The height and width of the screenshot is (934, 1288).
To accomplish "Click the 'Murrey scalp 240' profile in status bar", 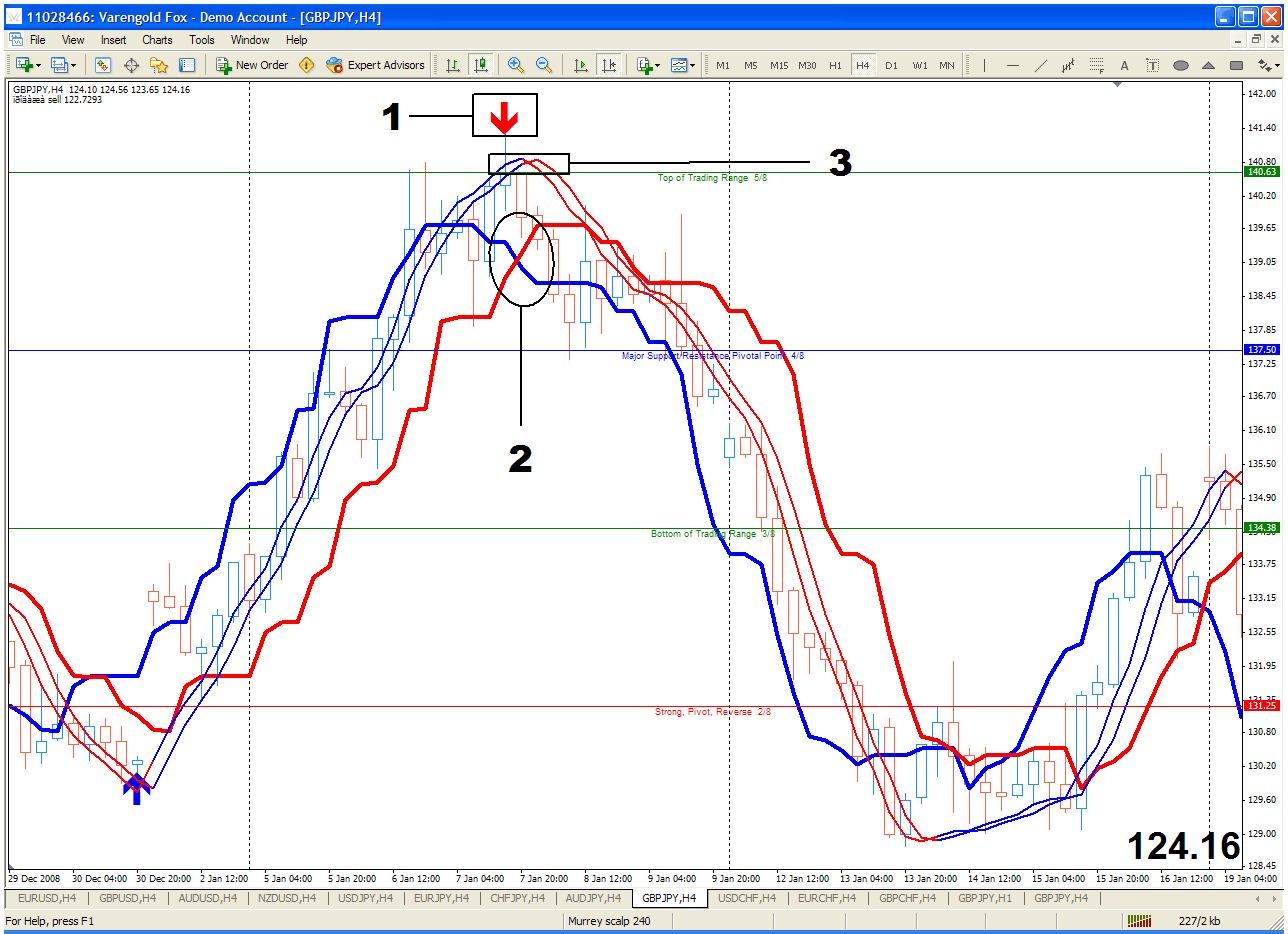I will [611, 920].
